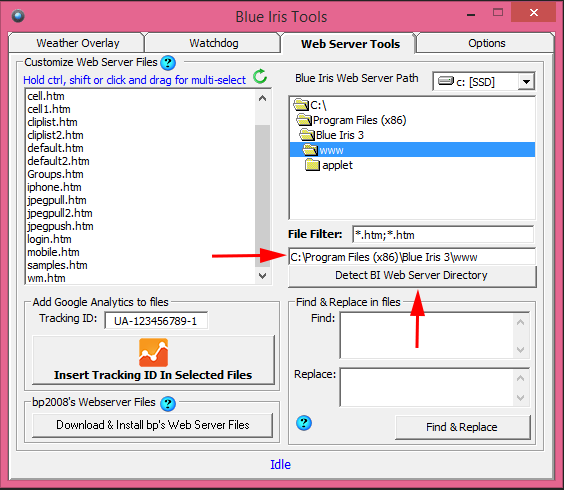
Task: Select the C:\ folder row
Action: click(x=412, y=105)
